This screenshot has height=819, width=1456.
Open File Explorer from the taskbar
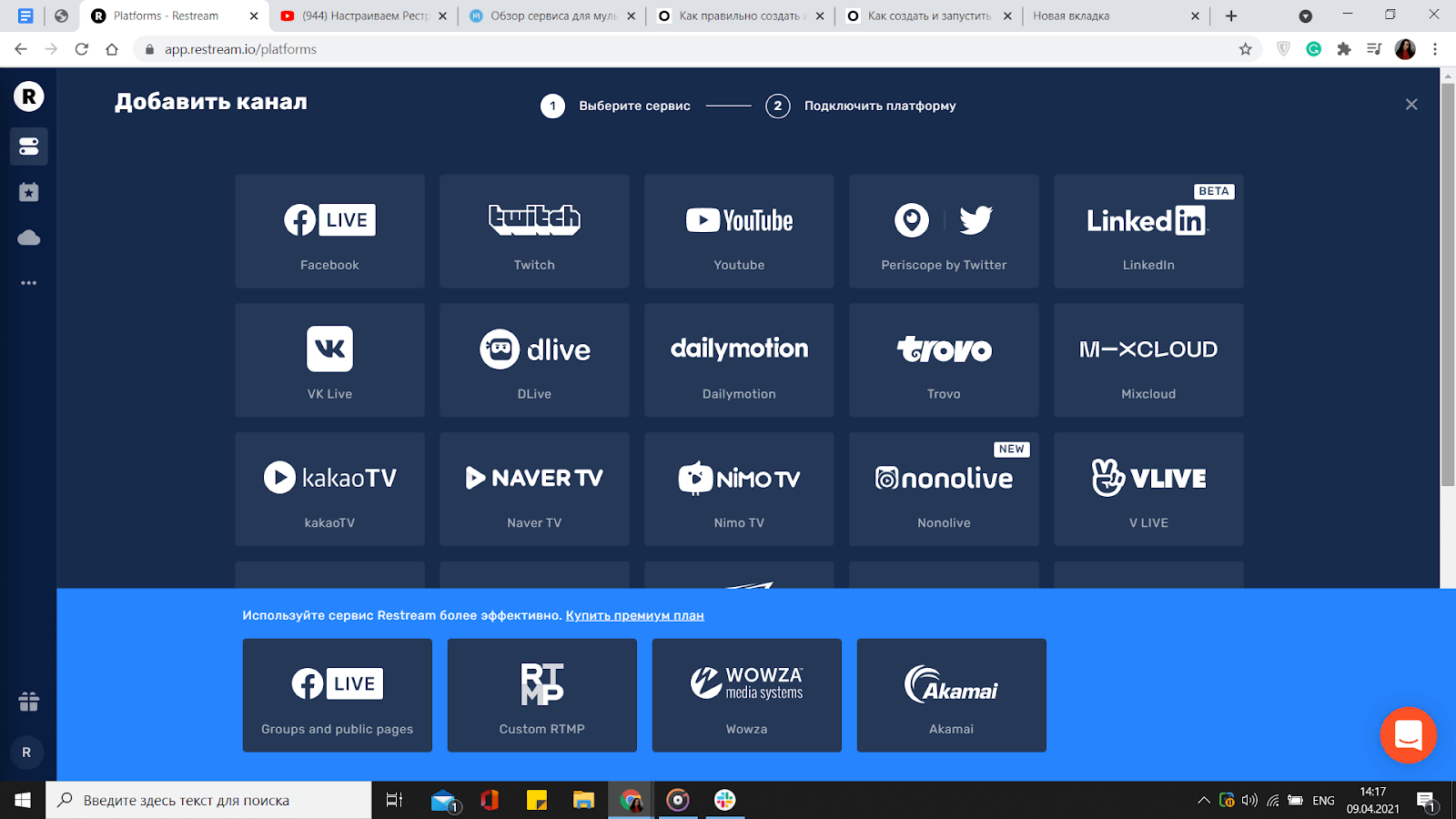click(583, 800)
